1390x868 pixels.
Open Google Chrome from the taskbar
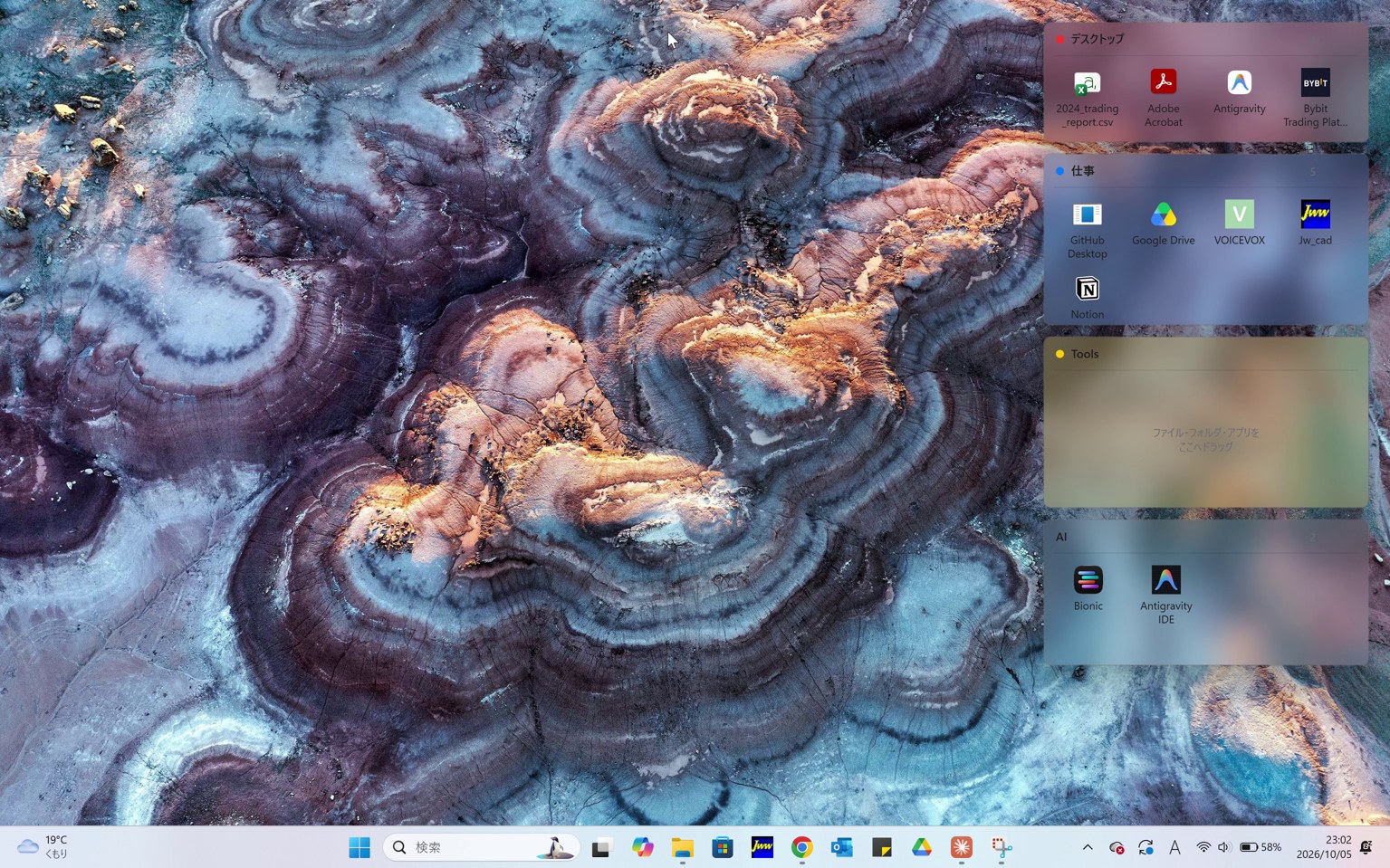pos(802,847)
